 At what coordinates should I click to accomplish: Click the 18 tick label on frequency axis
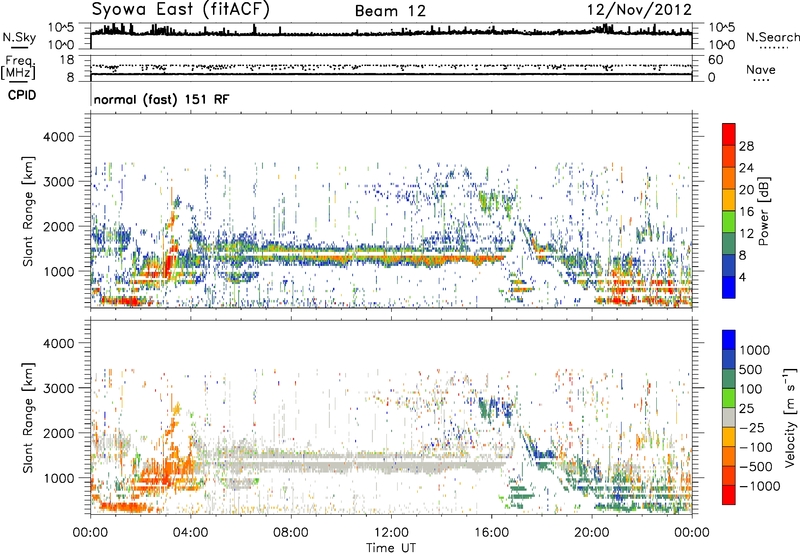[x=67, y=60]
